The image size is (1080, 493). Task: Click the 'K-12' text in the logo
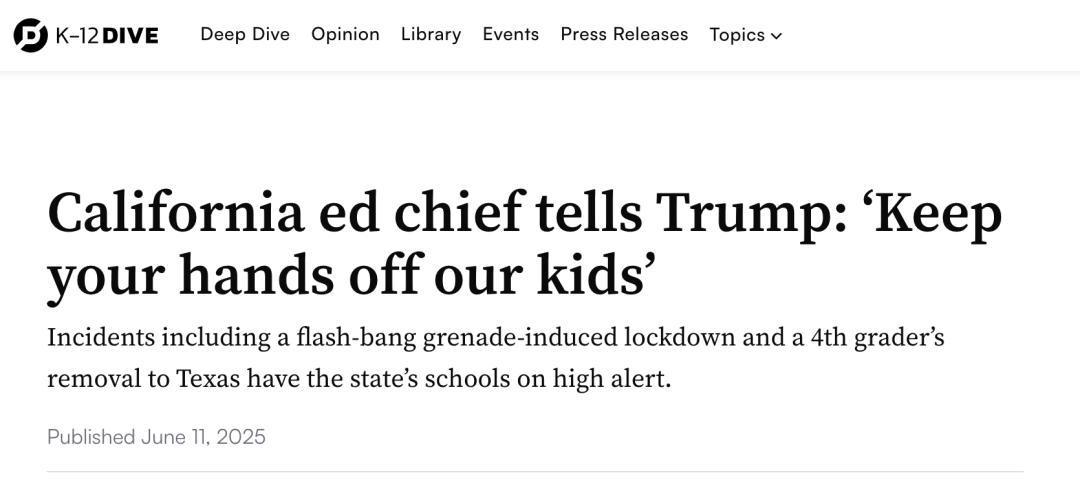77,36
